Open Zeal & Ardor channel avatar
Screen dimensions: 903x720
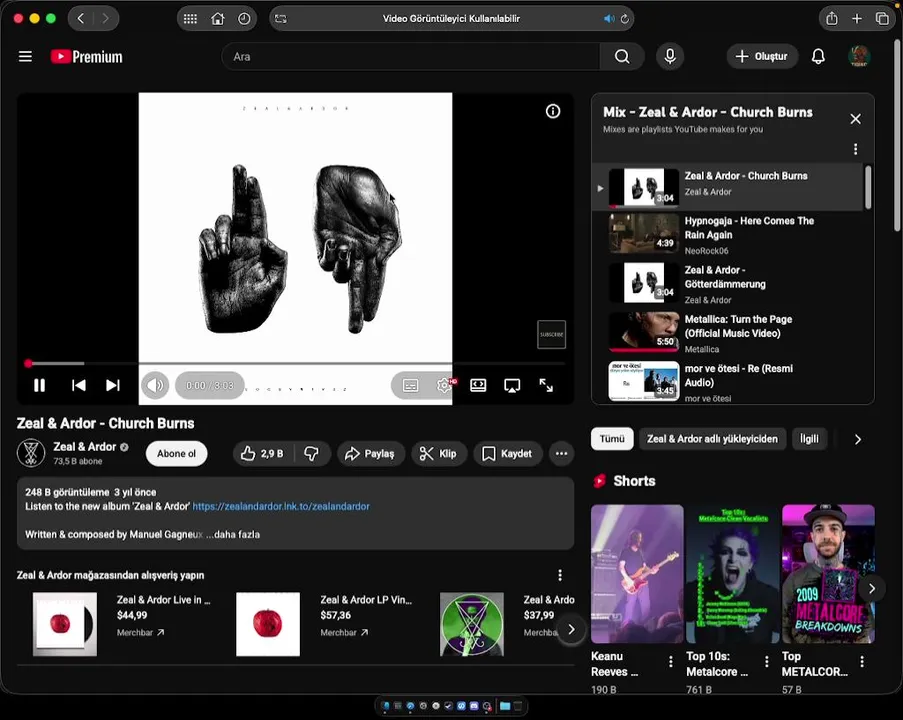point(31,453)
